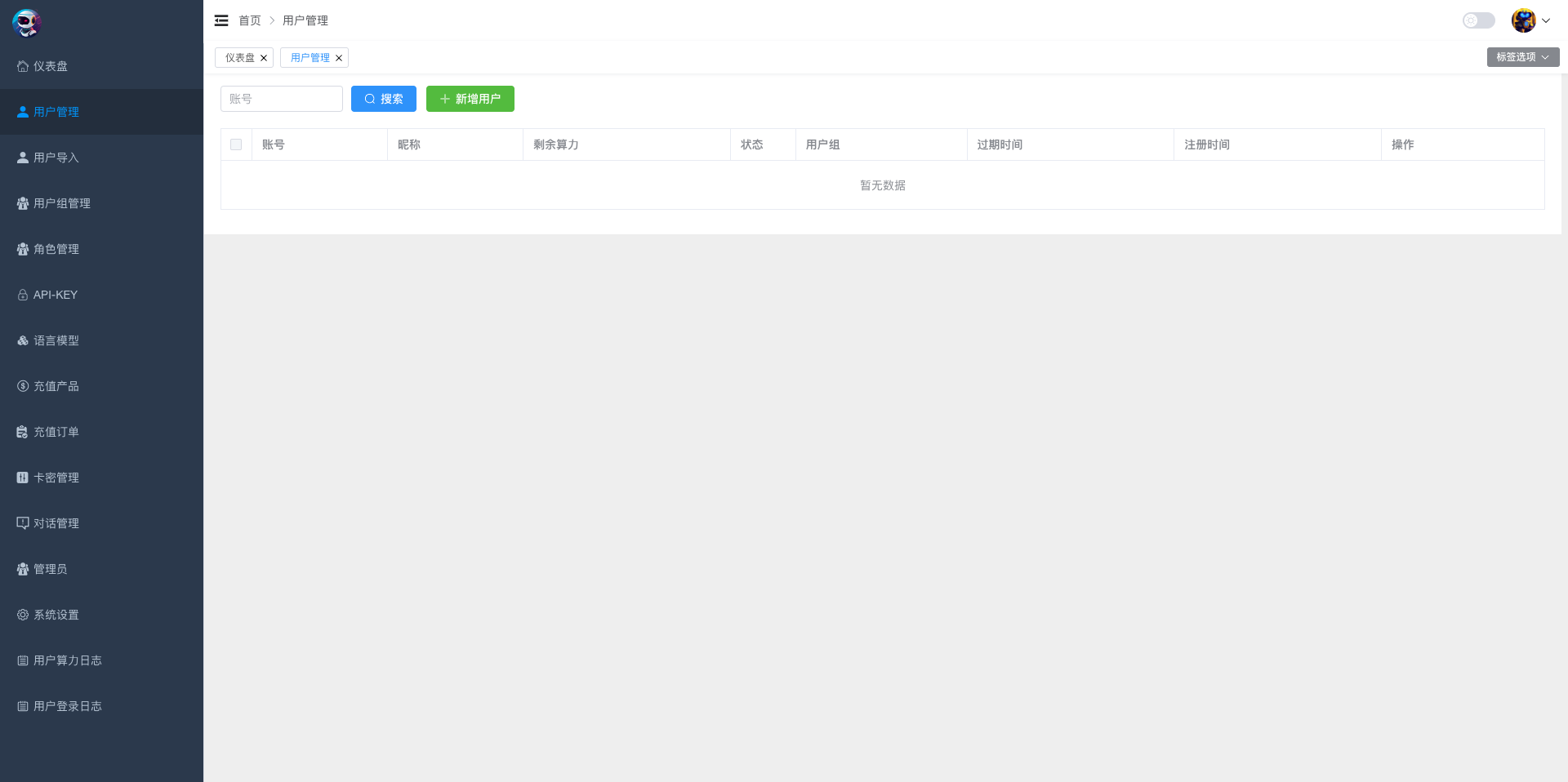Click the API-KEY lock icon
Viewport: 1568px width, 782px height.
23,295
